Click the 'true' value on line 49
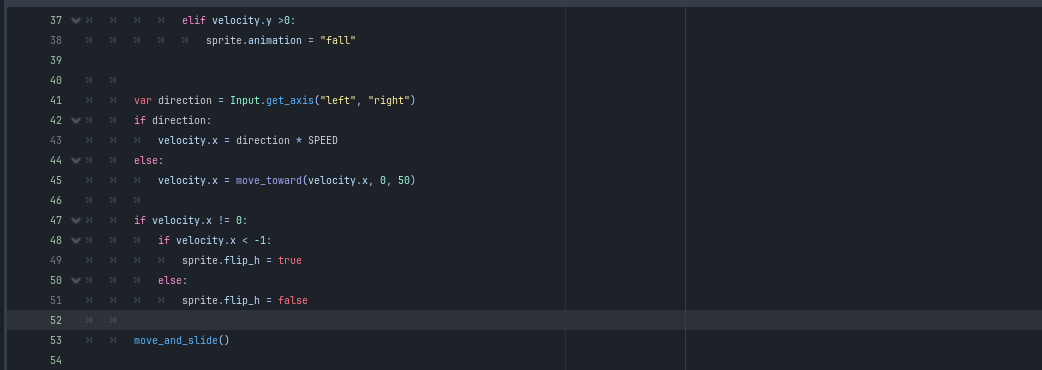The height and width of the screenshot is (370, 1042). coord(290,260)
